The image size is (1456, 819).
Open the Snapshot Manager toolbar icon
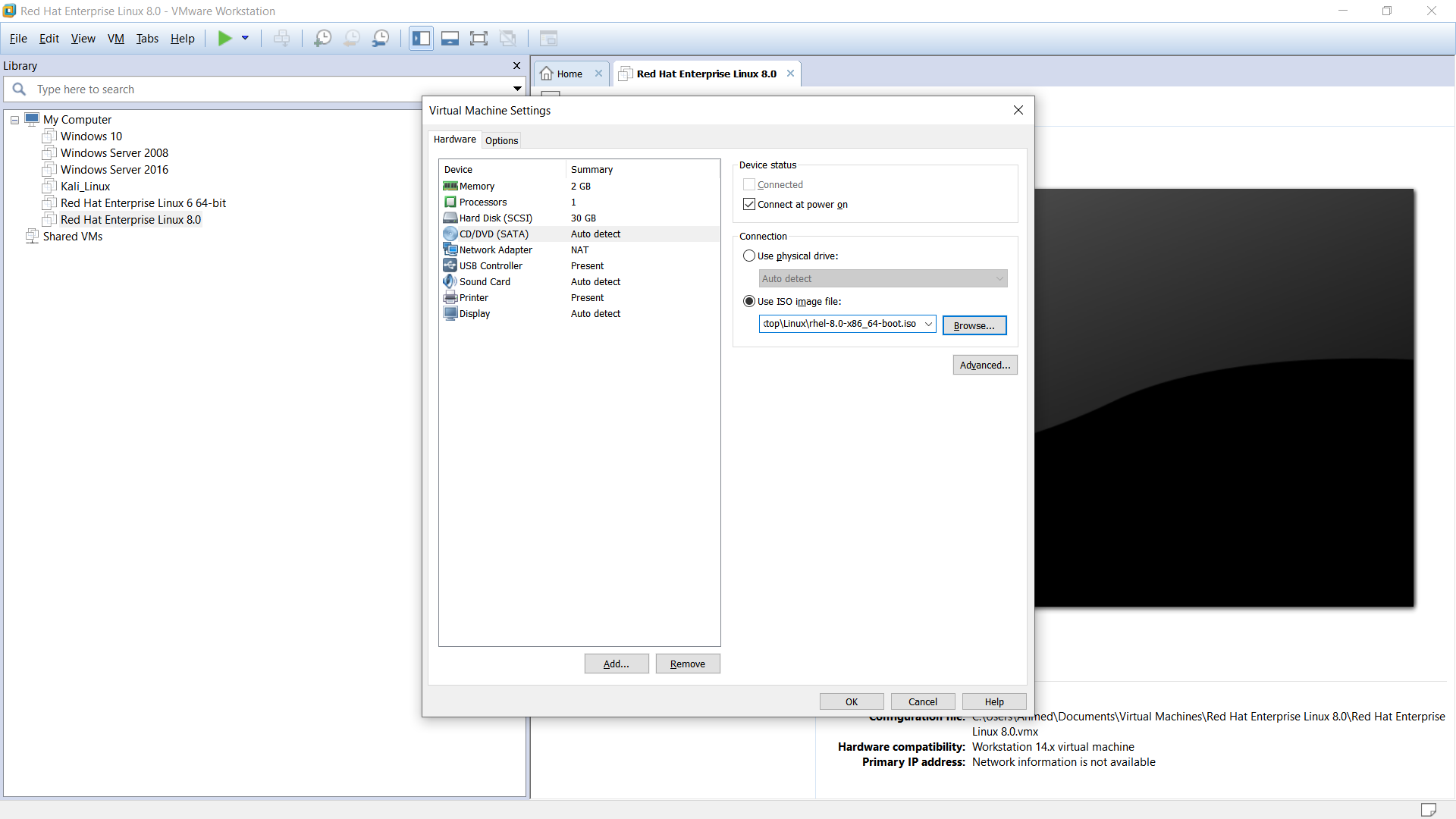[x=381, y=39]
